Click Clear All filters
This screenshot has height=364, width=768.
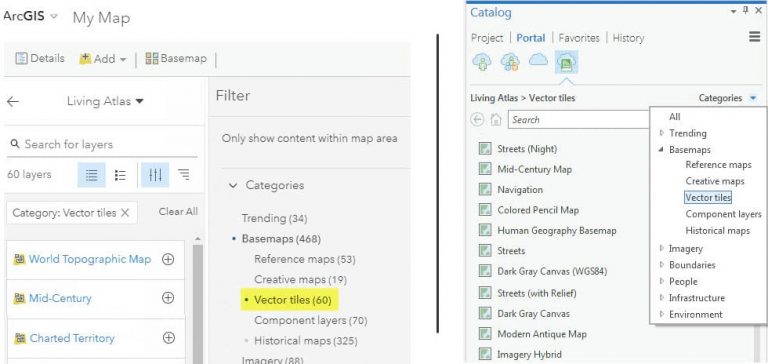(x=178, y=212)
